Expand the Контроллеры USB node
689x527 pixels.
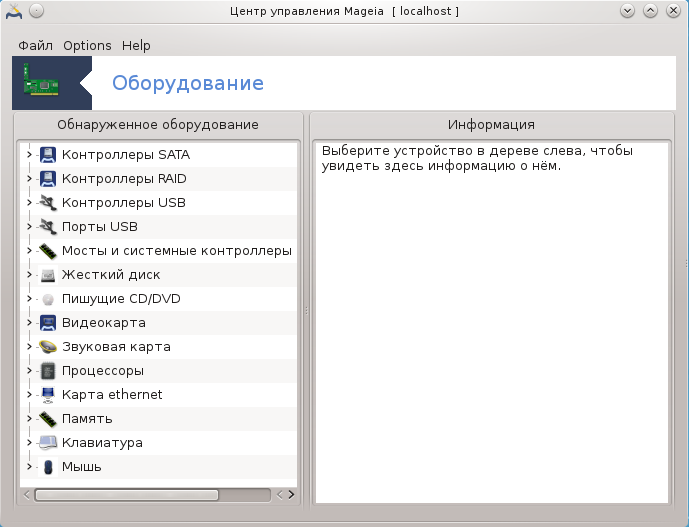tap(29, 203)
